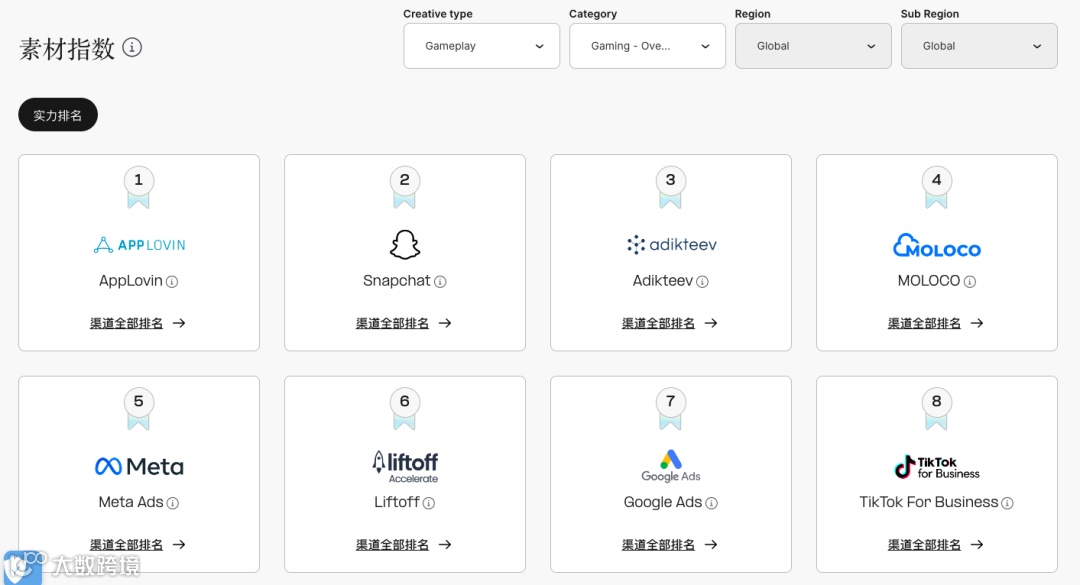Open 渠道全部排名 link under Liftoff
The image size is (1080, 585).
(x=404, y=544)
